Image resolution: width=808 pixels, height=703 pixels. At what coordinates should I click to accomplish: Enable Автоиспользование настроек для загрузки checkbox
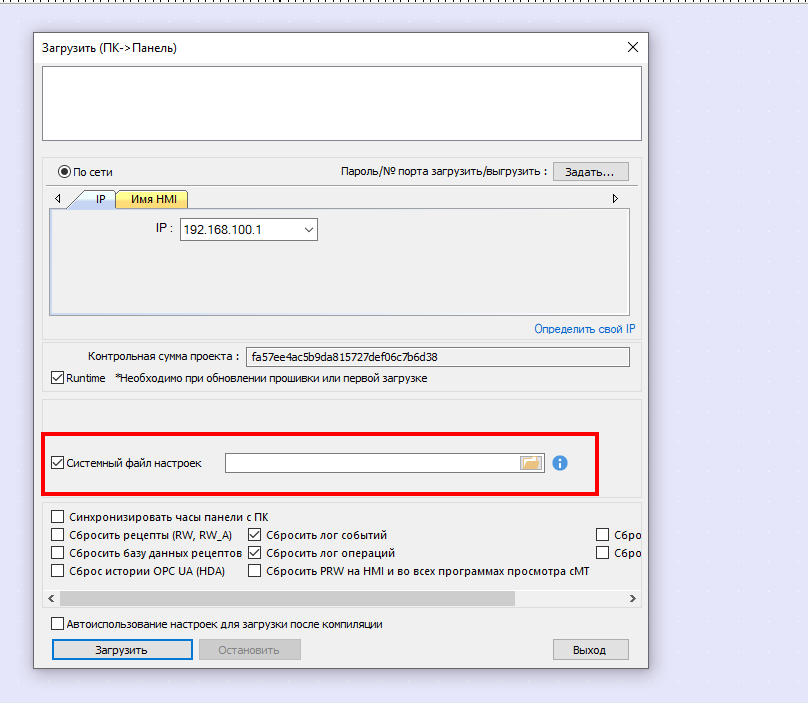[57, 624]
